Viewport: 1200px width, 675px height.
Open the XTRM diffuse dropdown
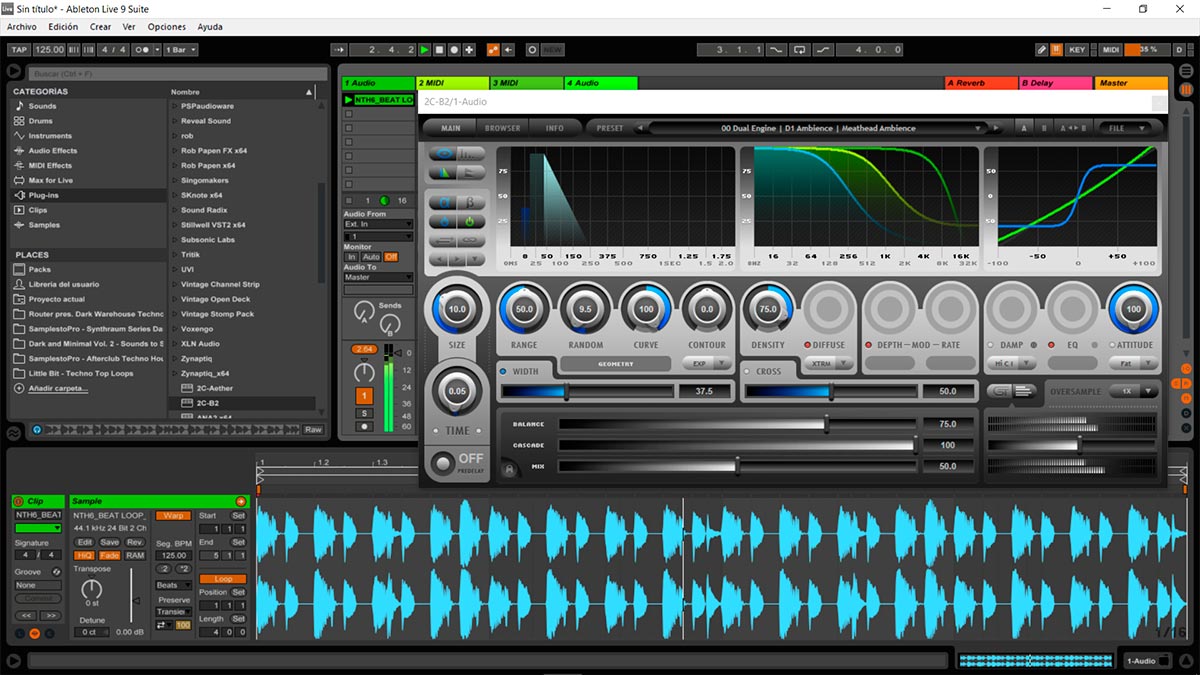829,364
